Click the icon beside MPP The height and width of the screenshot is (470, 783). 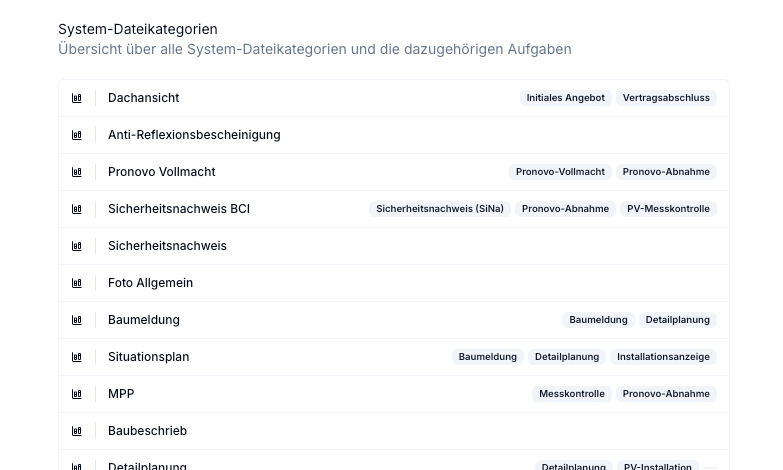pos(76,394)
